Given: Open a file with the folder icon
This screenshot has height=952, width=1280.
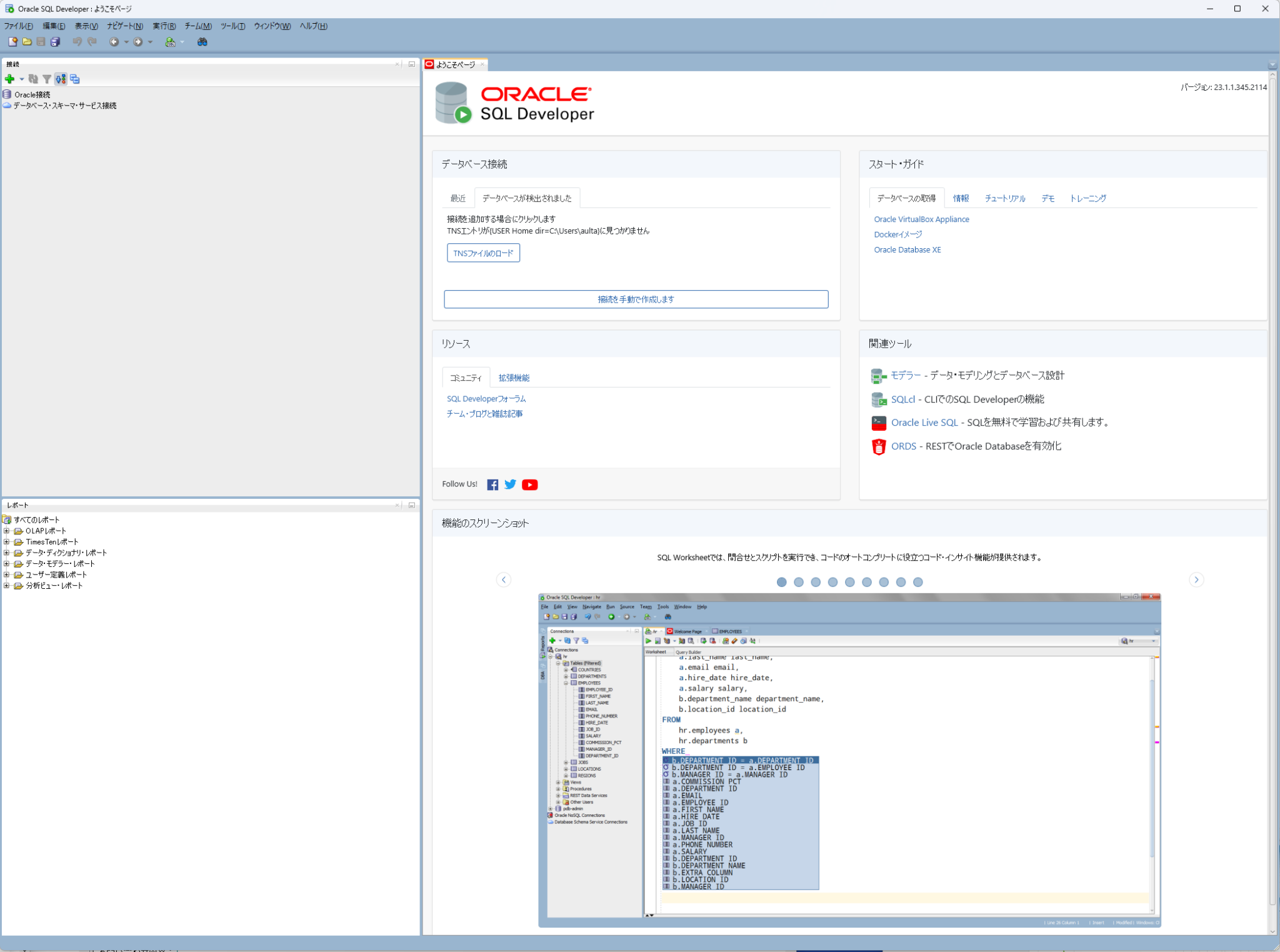Looking at the screenshot, I should click(27, 41).
